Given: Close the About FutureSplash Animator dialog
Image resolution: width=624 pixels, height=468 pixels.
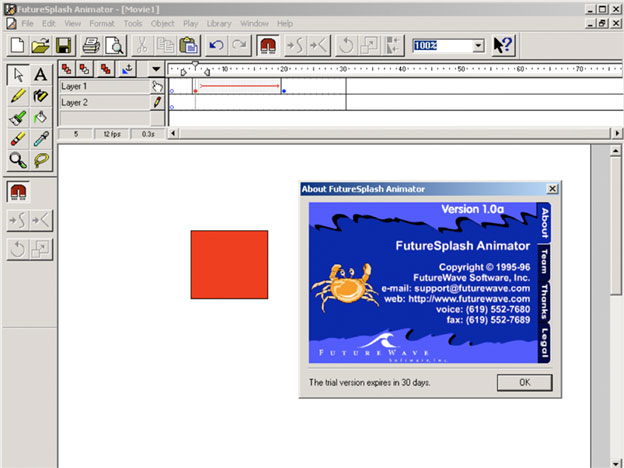Looking at the screenshot, I should (552, 189).
